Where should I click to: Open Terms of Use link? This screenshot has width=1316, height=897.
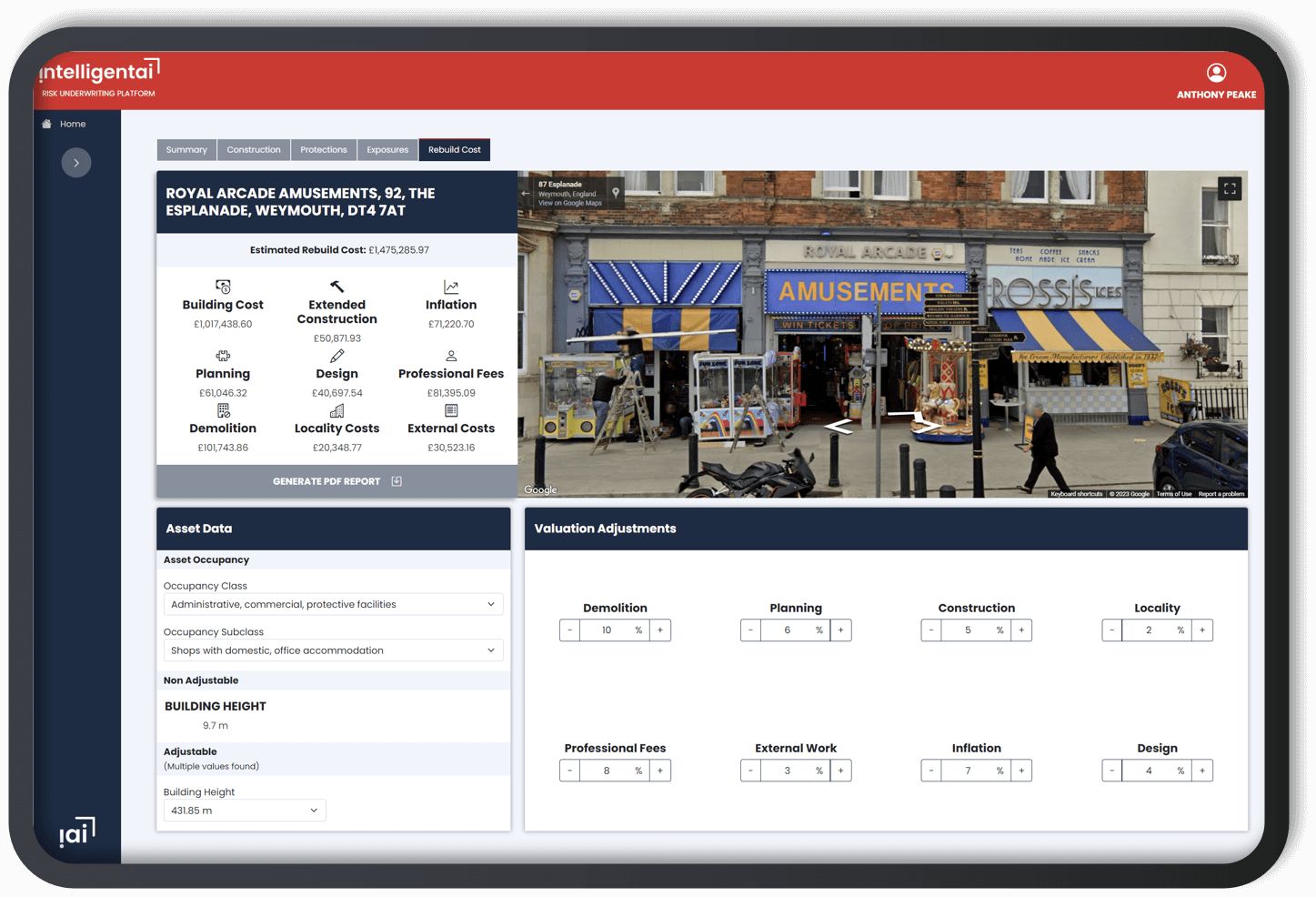[1174, 494]
